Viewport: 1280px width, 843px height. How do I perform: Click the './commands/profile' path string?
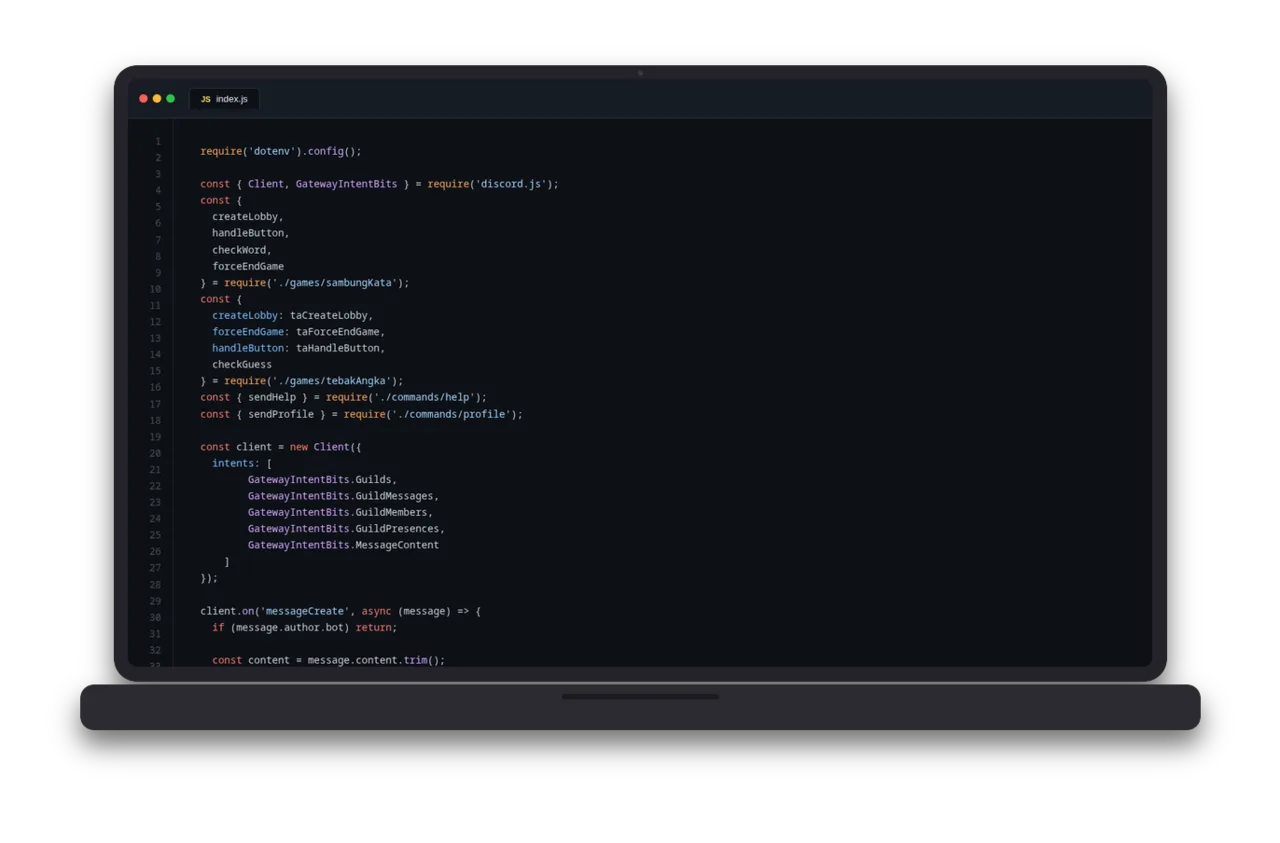[x=452, y=414]
